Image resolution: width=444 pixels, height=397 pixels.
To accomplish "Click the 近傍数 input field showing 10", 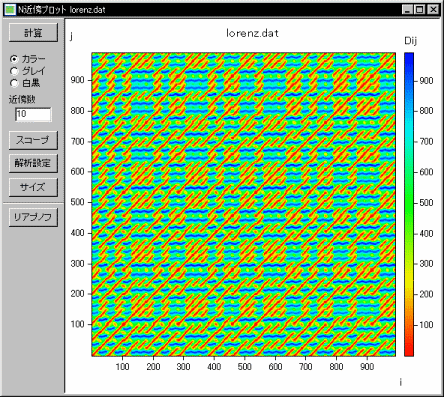I will 33,114.
